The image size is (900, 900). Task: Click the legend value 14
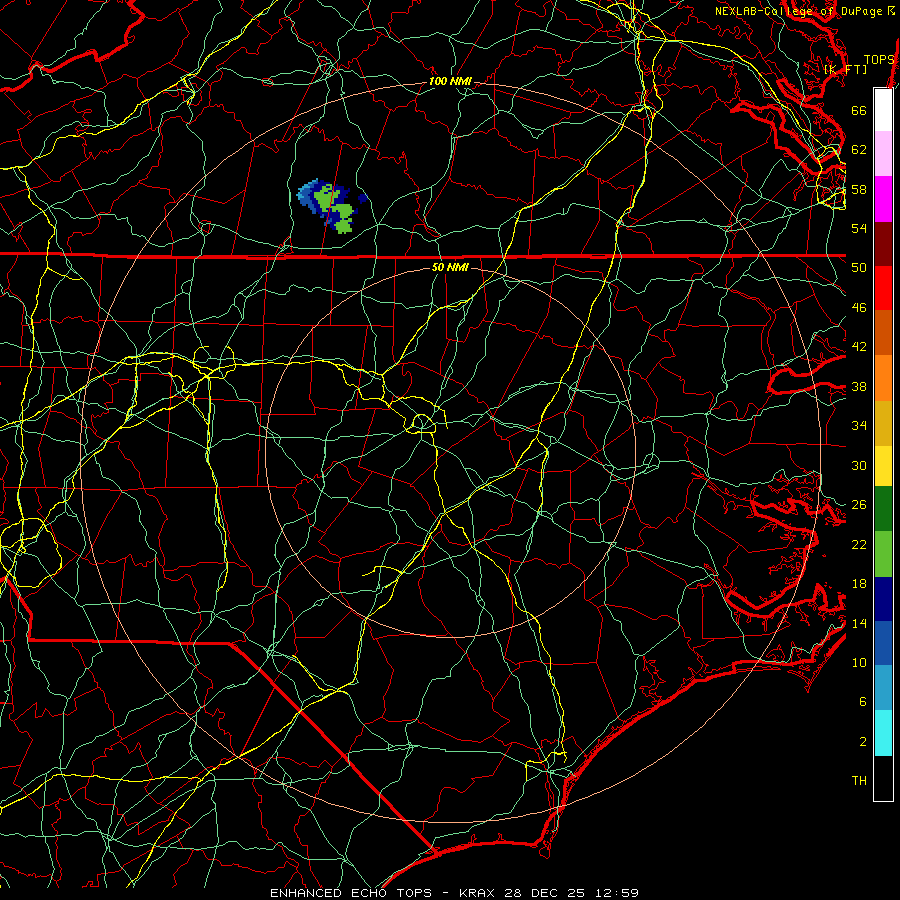coord(859,623)
